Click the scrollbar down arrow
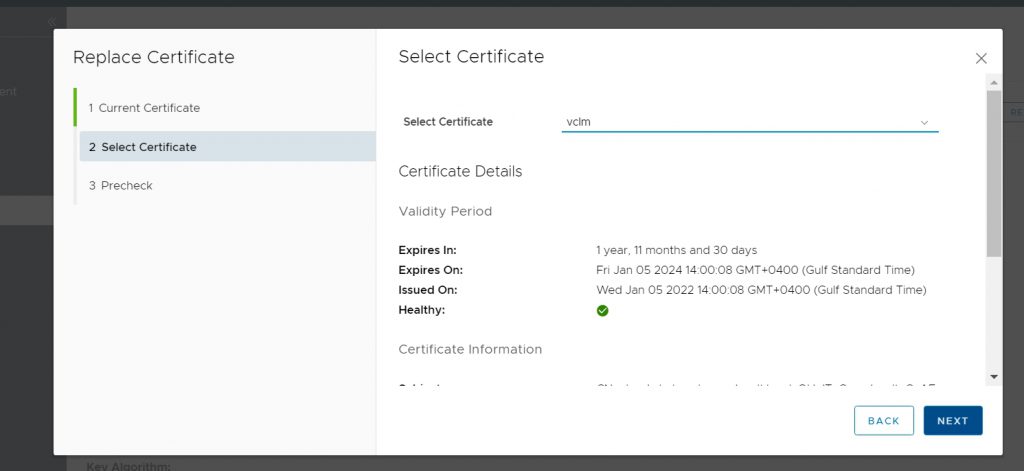This screenshot has height=471, width=1024. 993,377
